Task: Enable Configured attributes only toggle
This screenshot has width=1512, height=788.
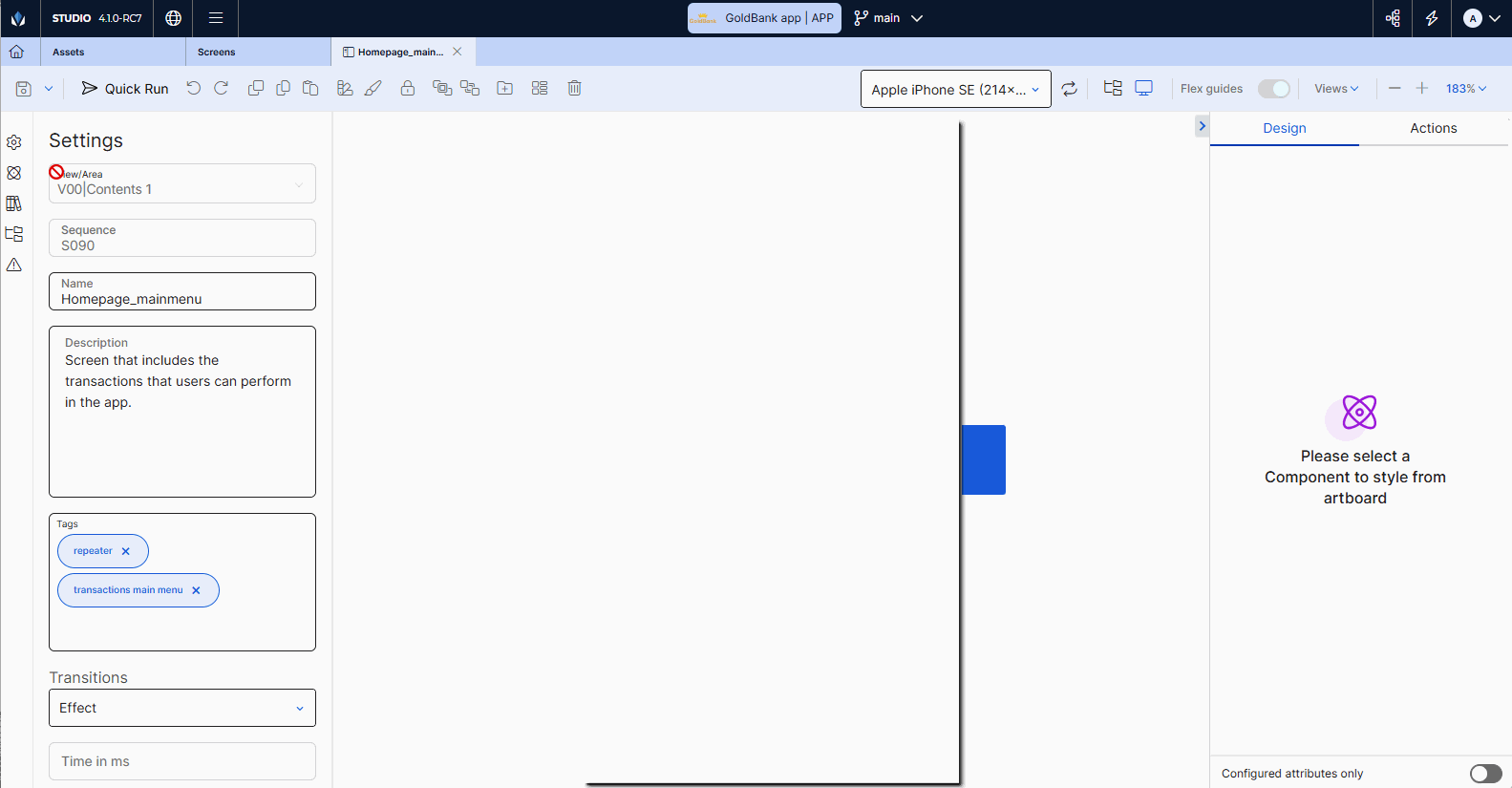Action: point(1485,774)
